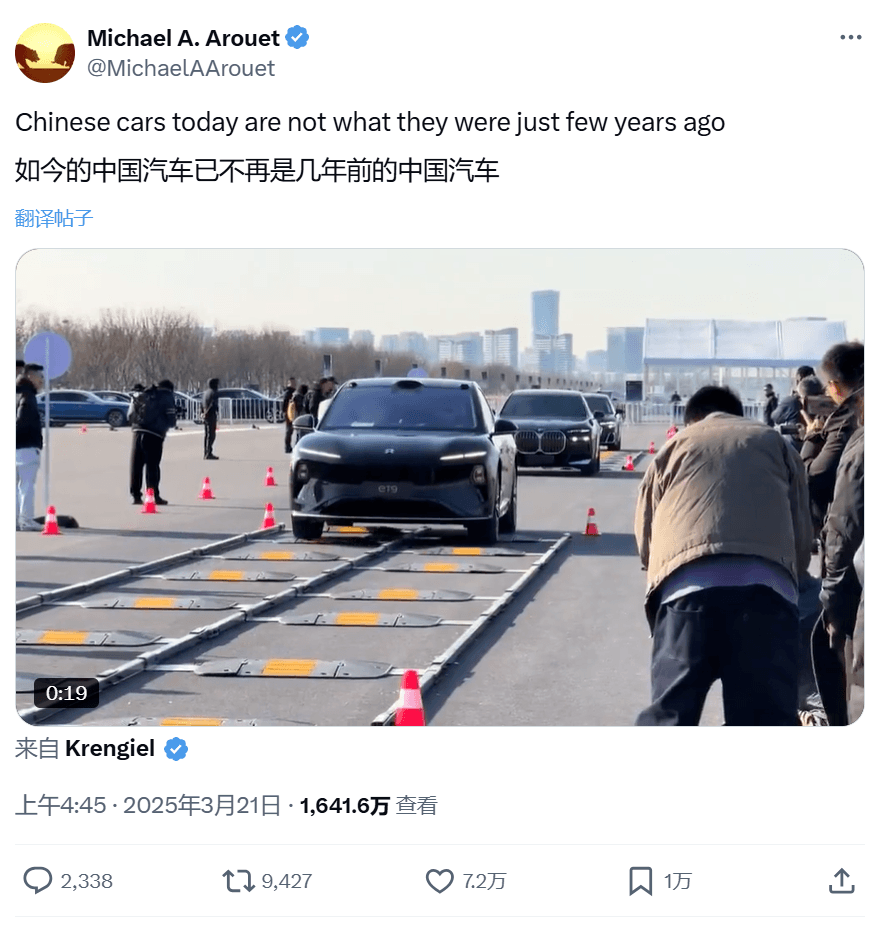This screenshot has height=930, width=886.
Task: Play the car video thumbnail
Action: coord(439,487)
